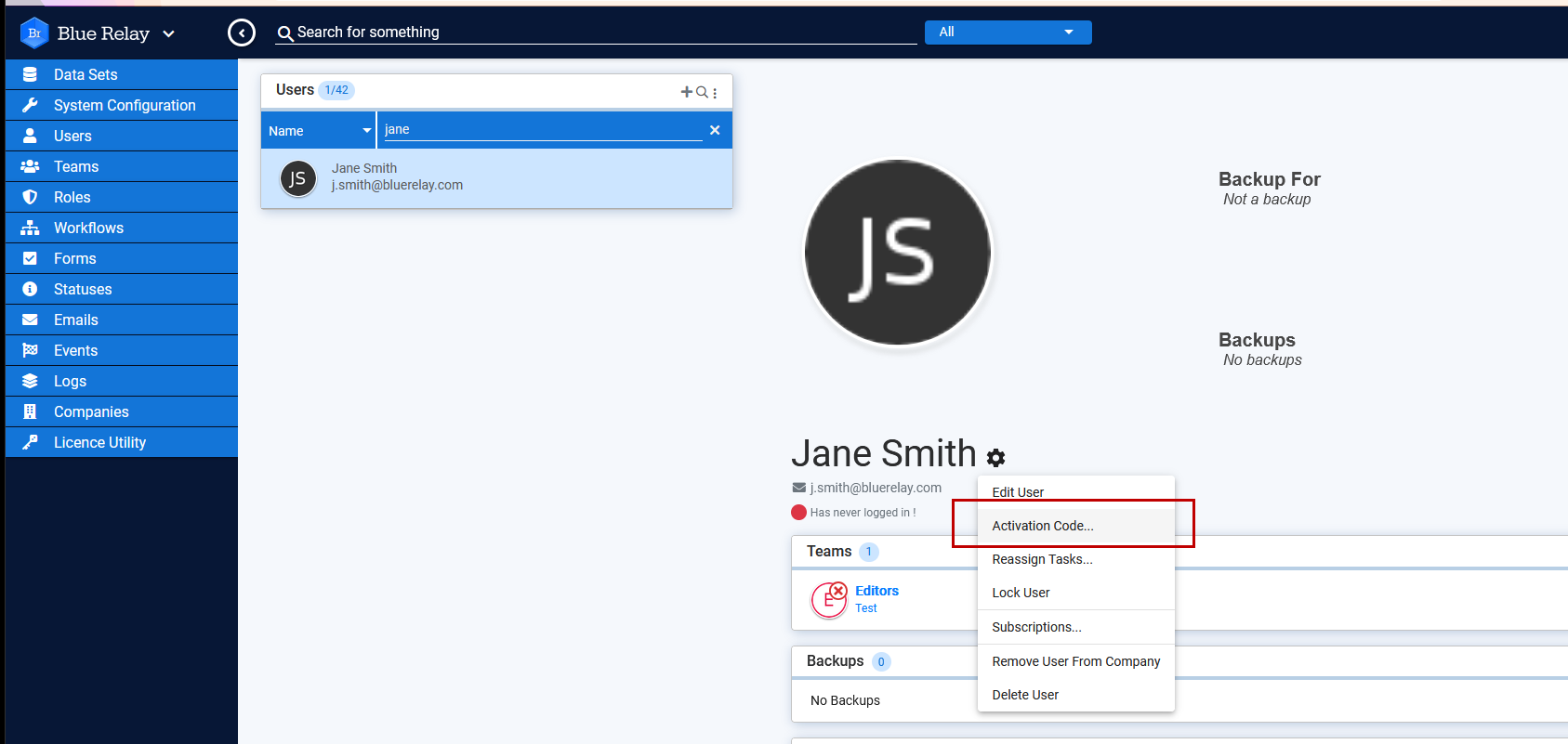This screenshot has height=744, width=1568.
Task: Click the Forms checkbox icon
Action: coord(30,258)
